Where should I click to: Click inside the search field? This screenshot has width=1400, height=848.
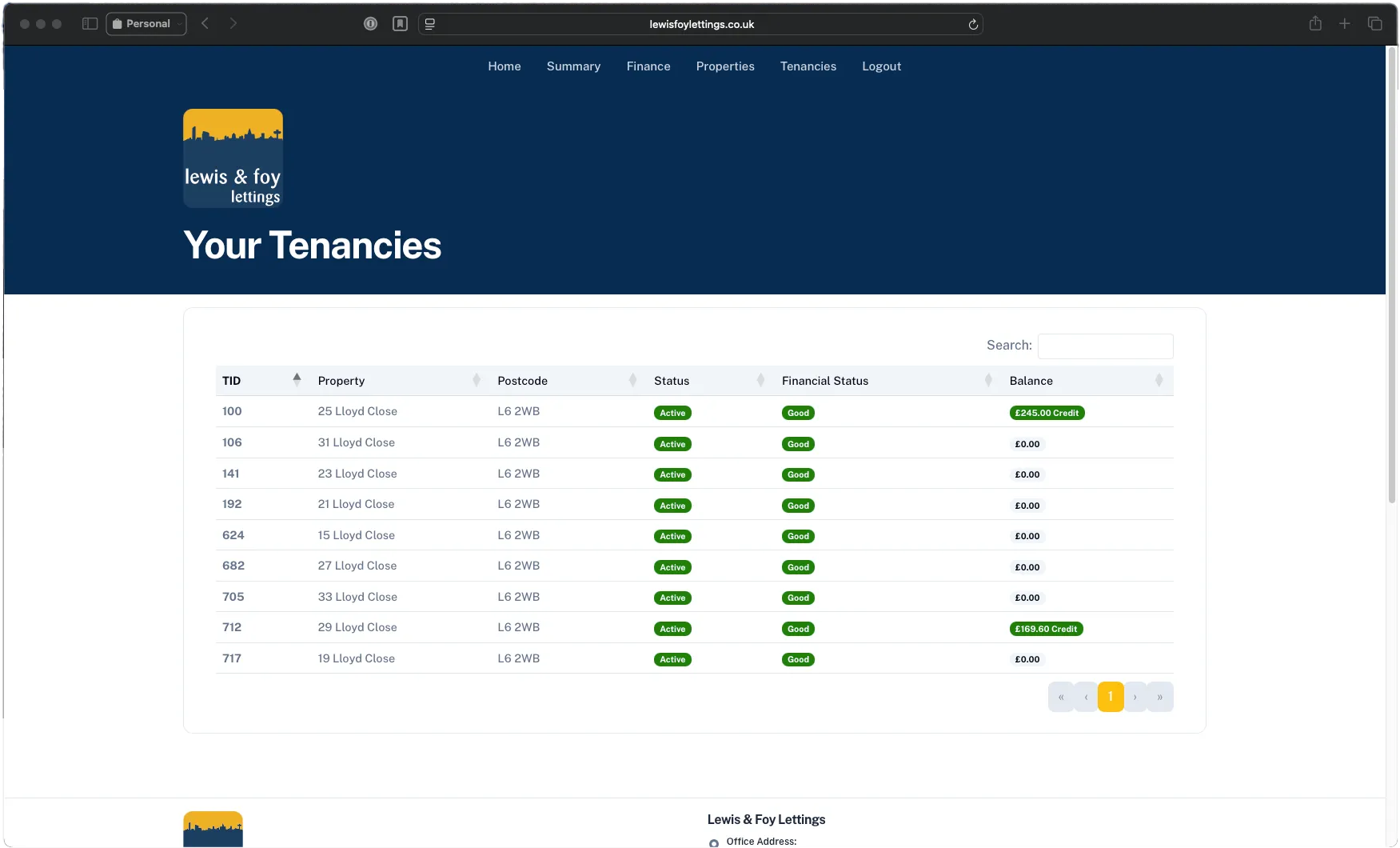tap(1105, 346)
